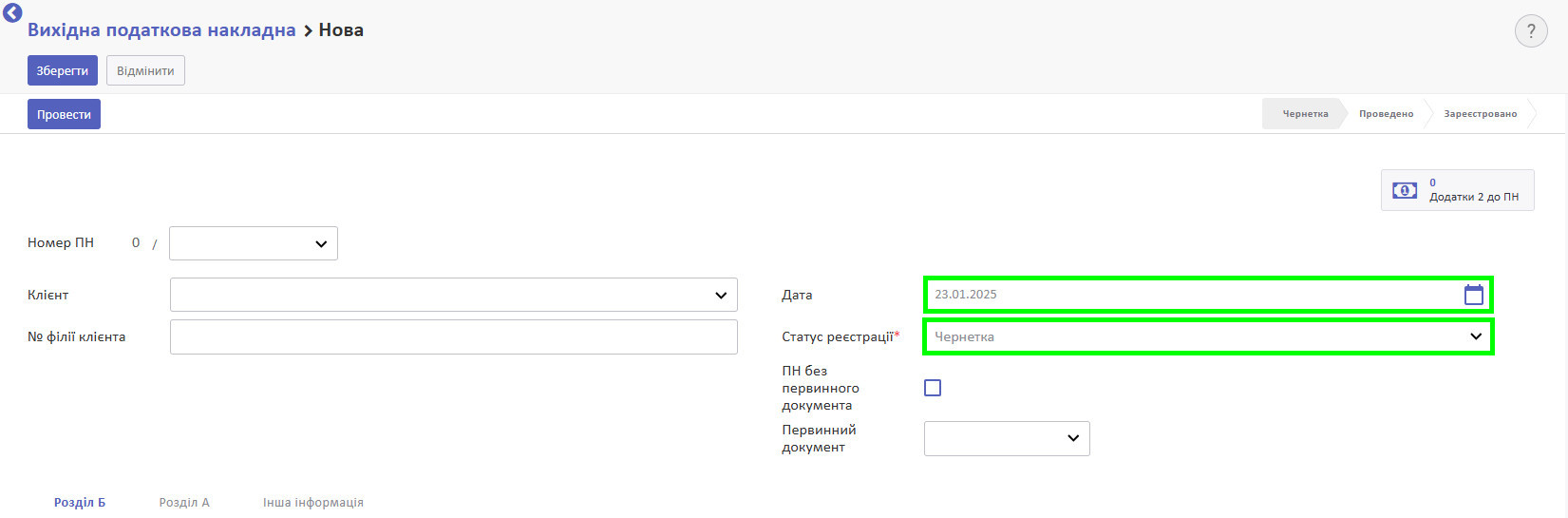The width and height of the screenshot is (1568, 518).
Task: Open the Інша інформація tab
Action: click(x=313, y=502)
